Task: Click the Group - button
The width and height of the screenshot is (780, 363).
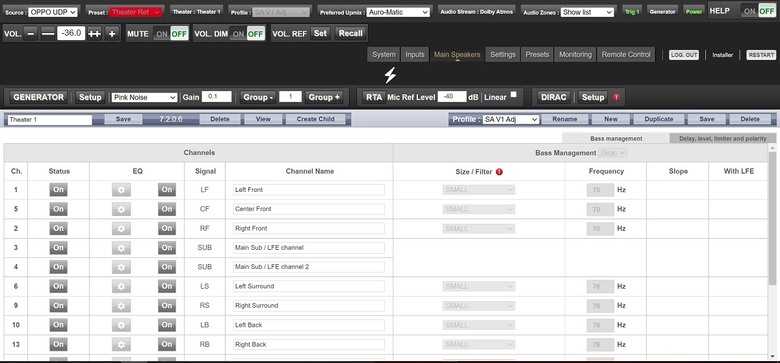Action: point(257,97)
